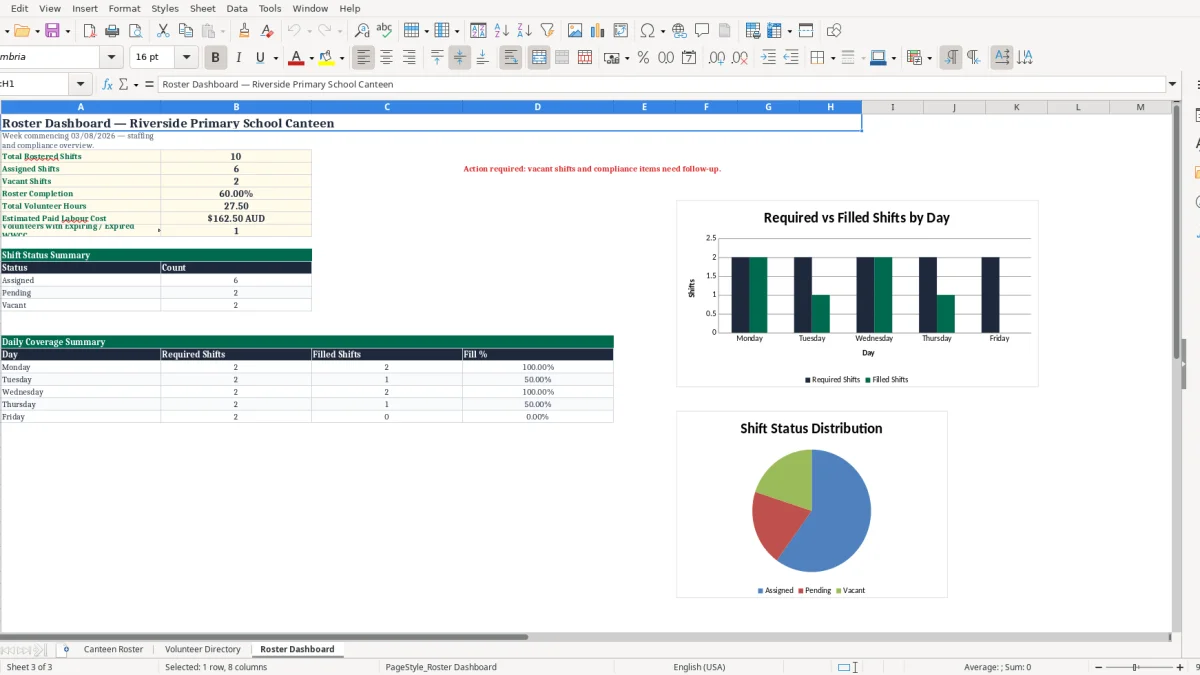Open the font size dropdown

(187, 58)
